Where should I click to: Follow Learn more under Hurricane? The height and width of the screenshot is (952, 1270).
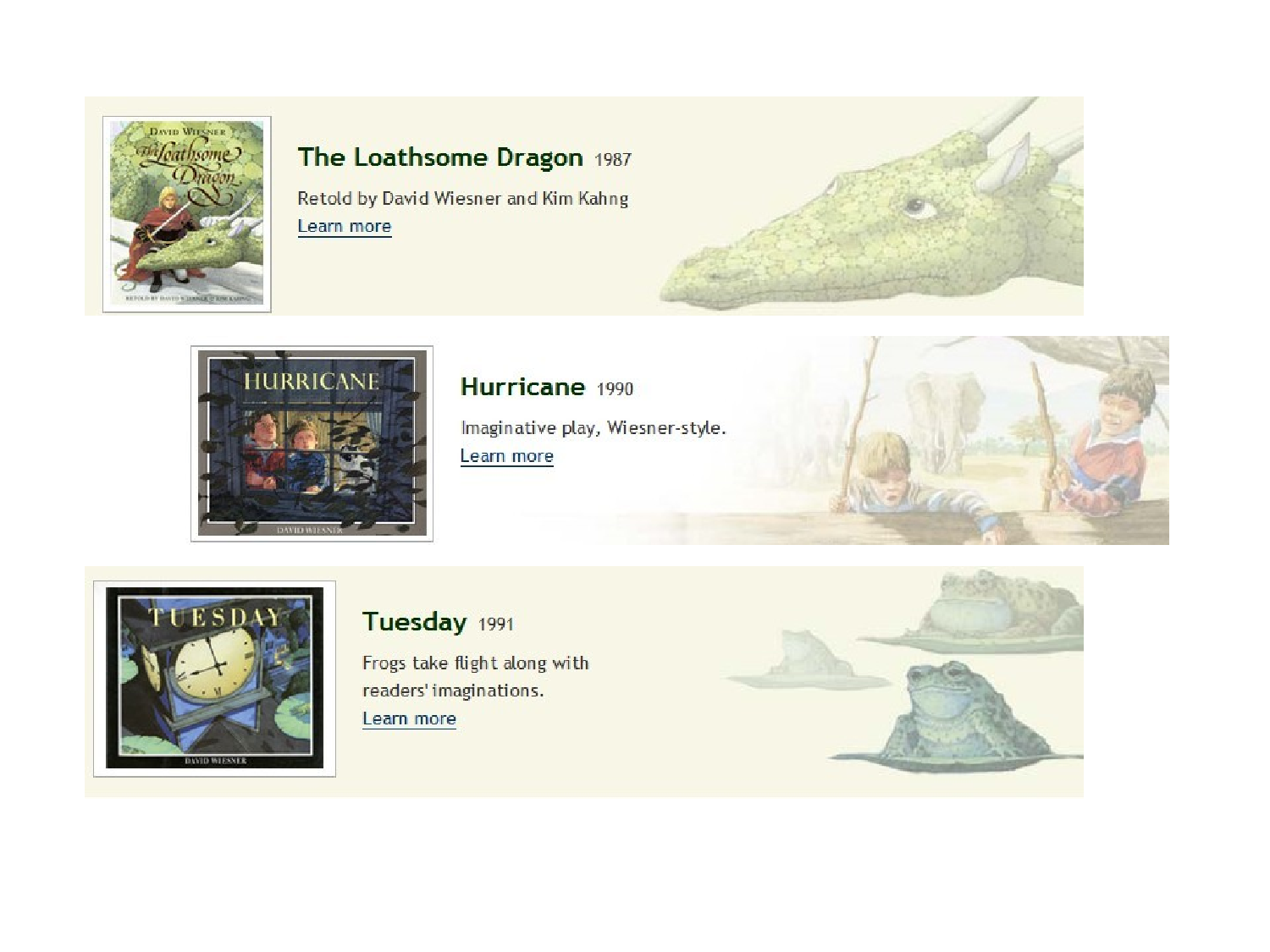click(x=507, y=456)
